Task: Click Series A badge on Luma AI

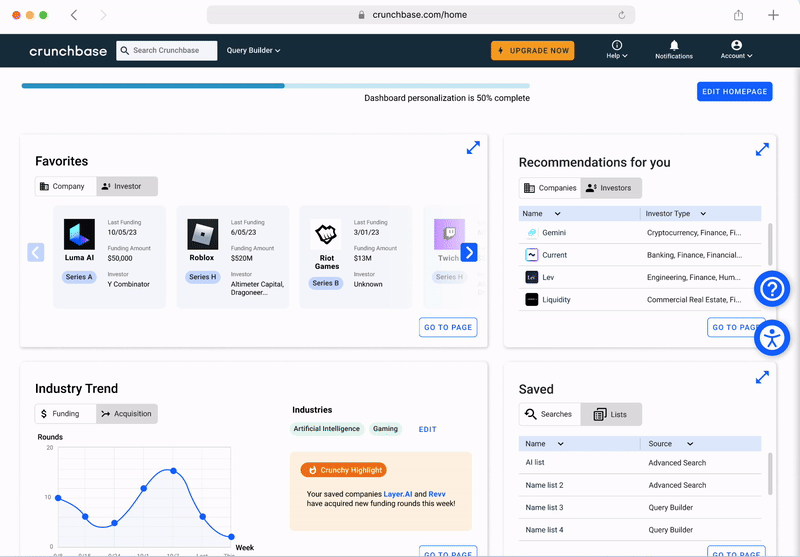Action: [x=79, y=277]
